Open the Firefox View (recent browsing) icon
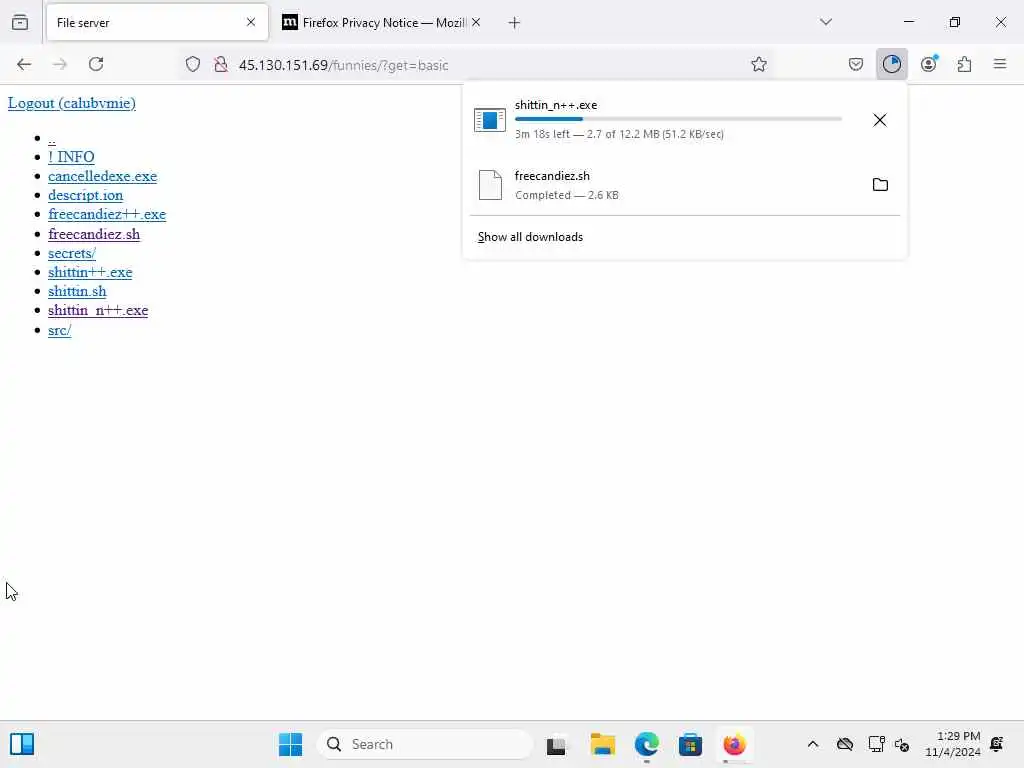Viewport: 1024px width, 768px height. click(x=20, y=22)
